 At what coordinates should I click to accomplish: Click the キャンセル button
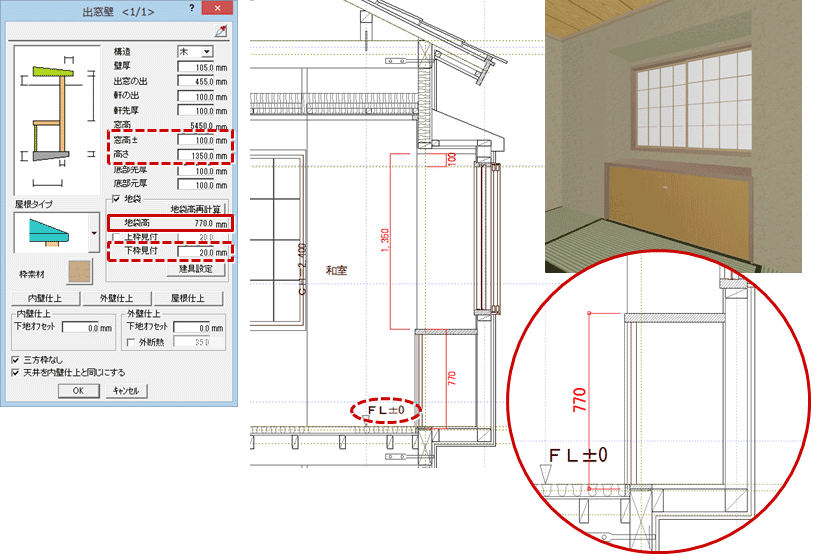pos(127,391)
